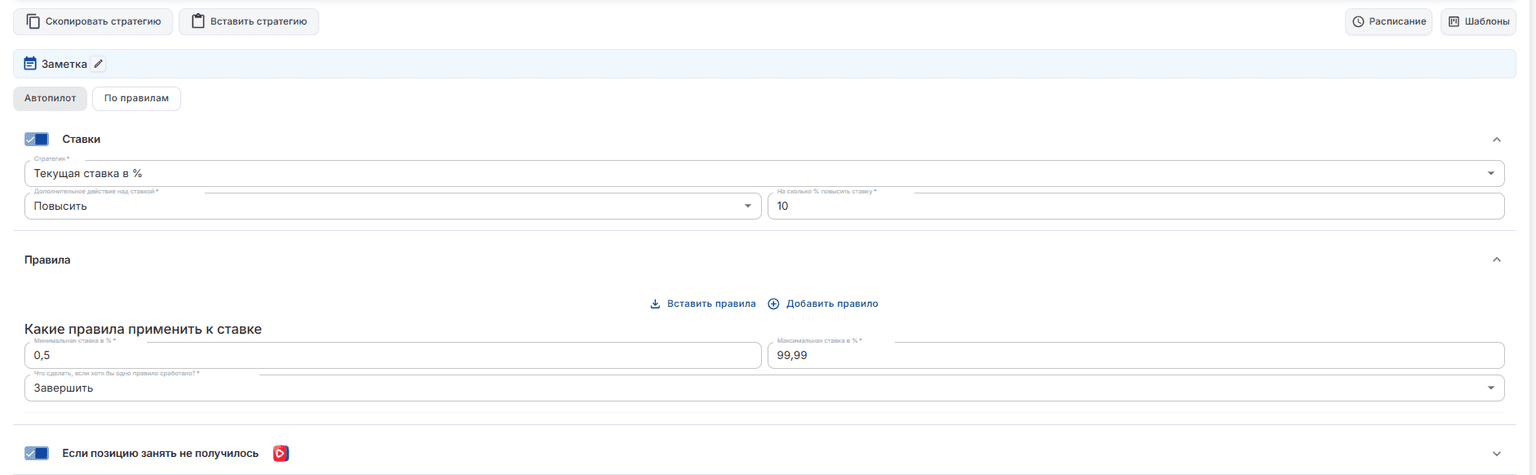This screenshot has height=475, width=1536.
Task: Open the red video help icon
Action: coord(281,454)
